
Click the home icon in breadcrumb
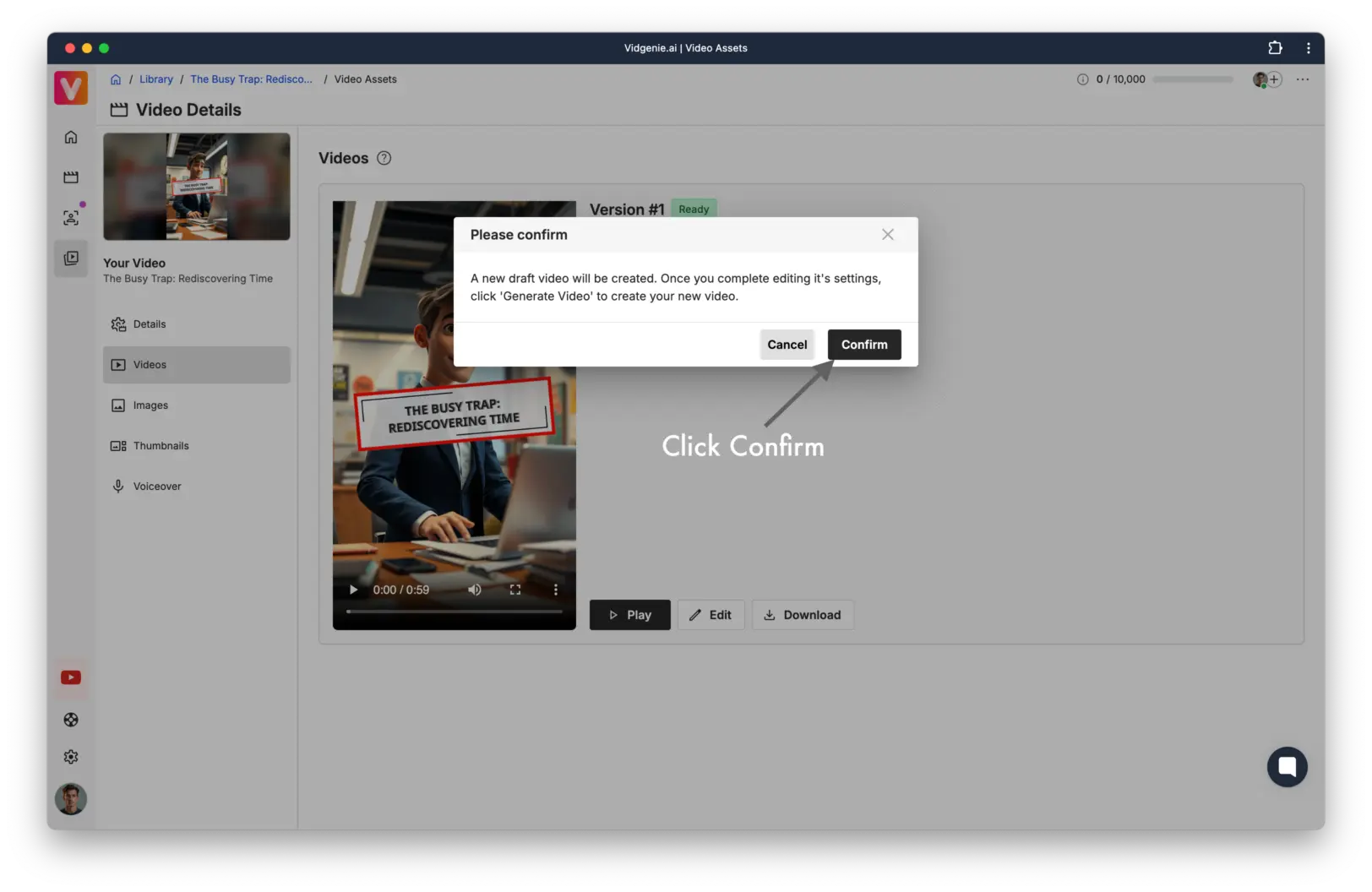click(116, 79)
